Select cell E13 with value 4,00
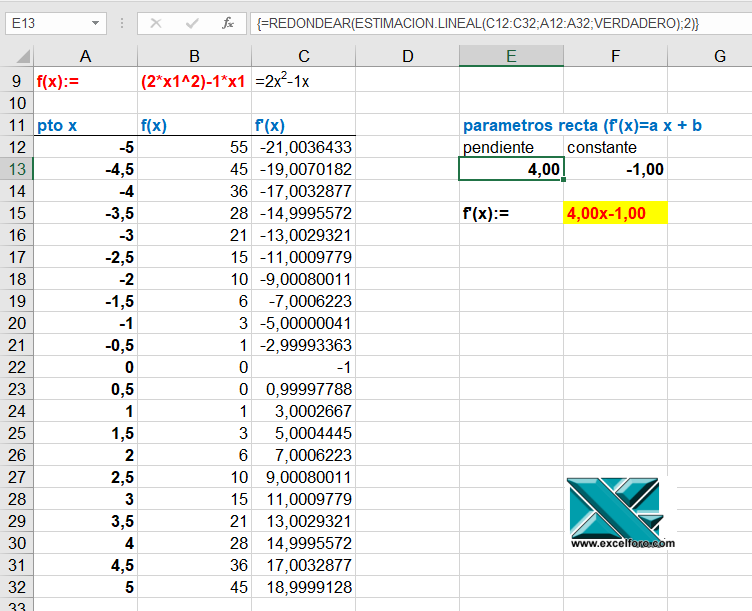This screenshot has width=752, height=611. [511, 169]
